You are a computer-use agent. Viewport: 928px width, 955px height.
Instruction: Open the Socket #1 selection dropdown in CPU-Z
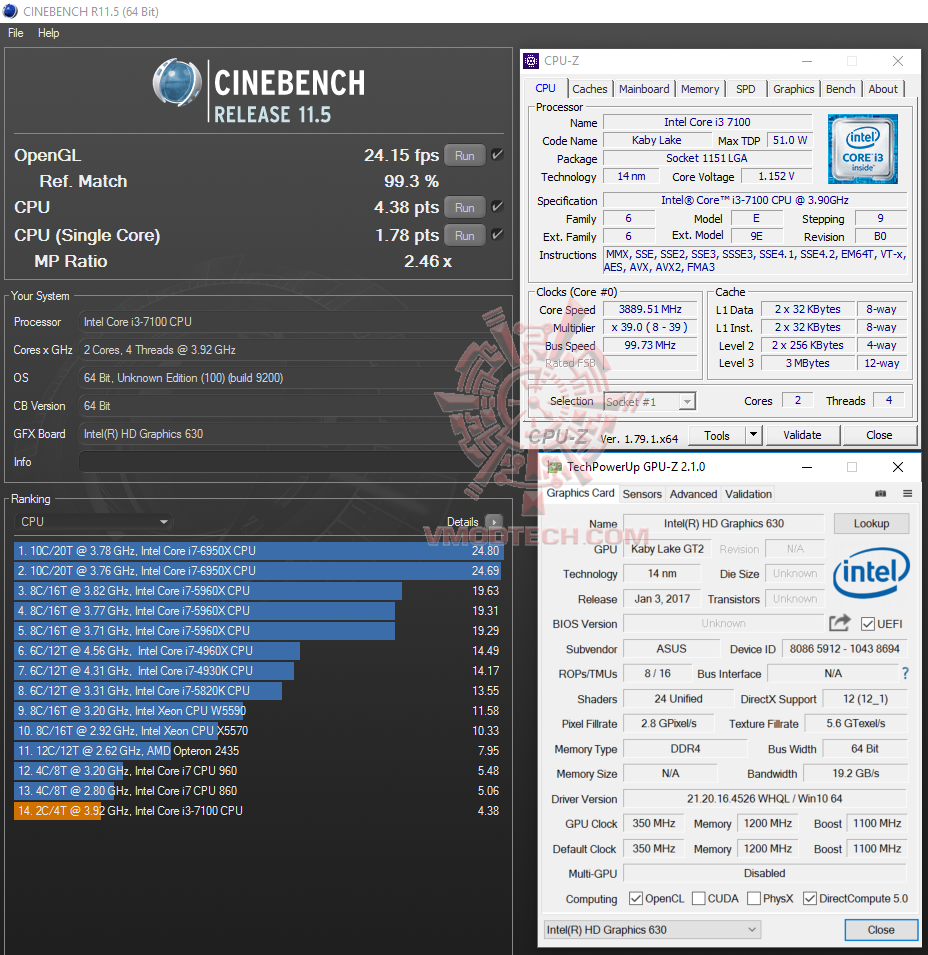coord(650,401)
